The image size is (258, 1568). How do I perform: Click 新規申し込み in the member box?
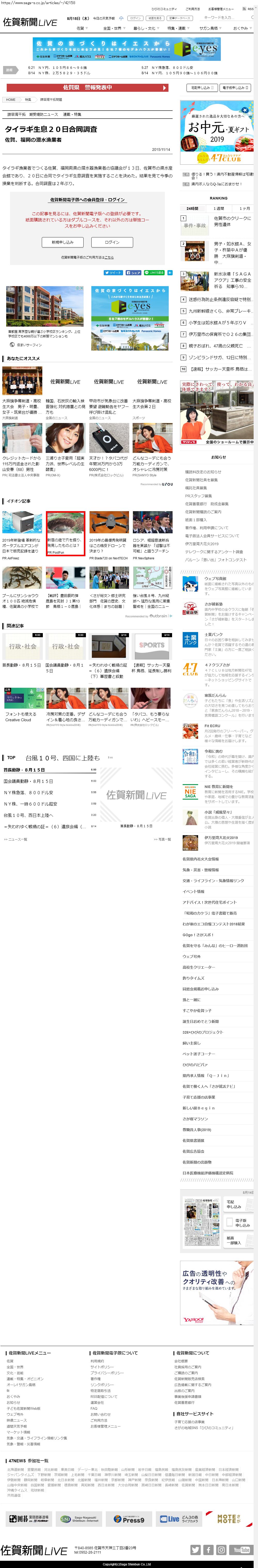[x=63, y=242]
